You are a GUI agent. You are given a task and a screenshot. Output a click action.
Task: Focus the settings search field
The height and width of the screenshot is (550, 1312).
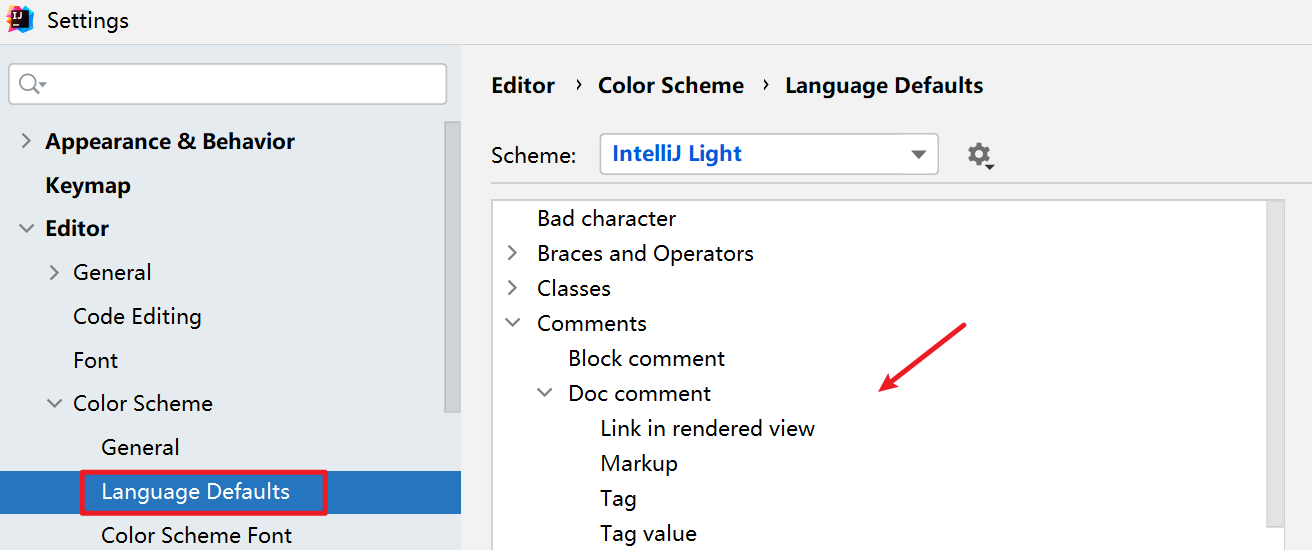point(240,84)
